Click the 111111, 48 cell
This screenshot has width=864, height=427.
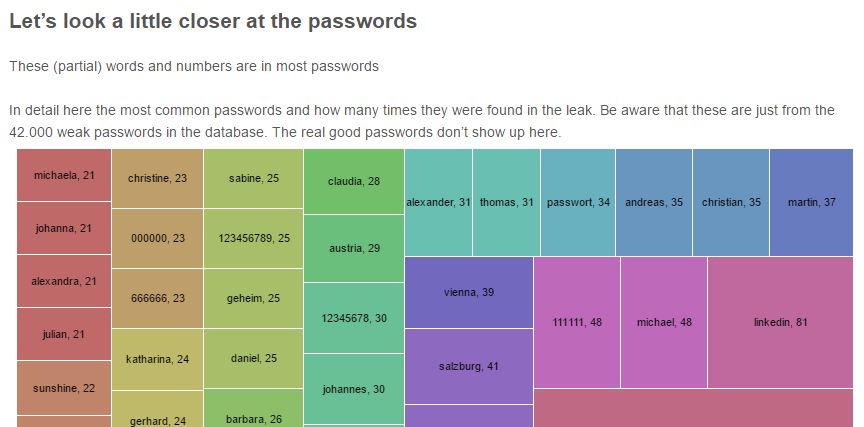[x=577, y=322]
